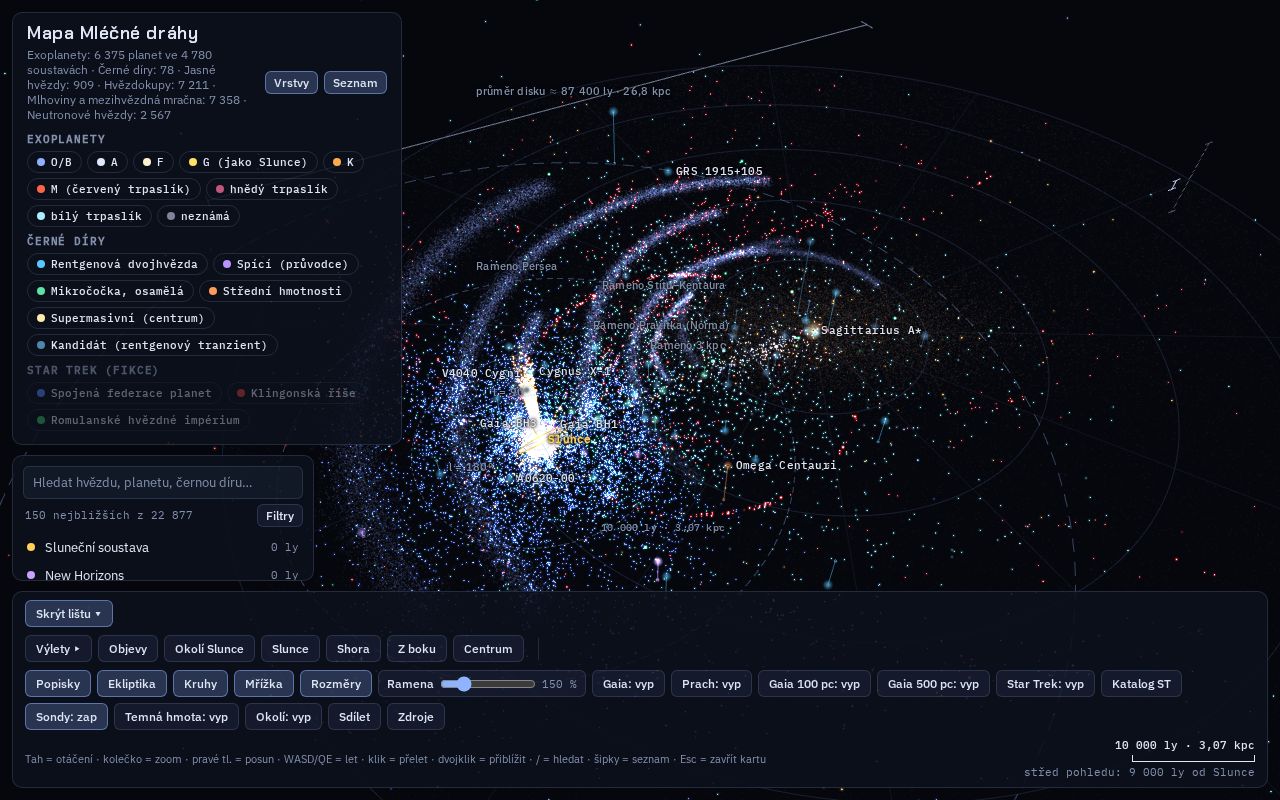Open the Vrstvy panel
The image size is (1280, 800).
click(x=291, y=83)
